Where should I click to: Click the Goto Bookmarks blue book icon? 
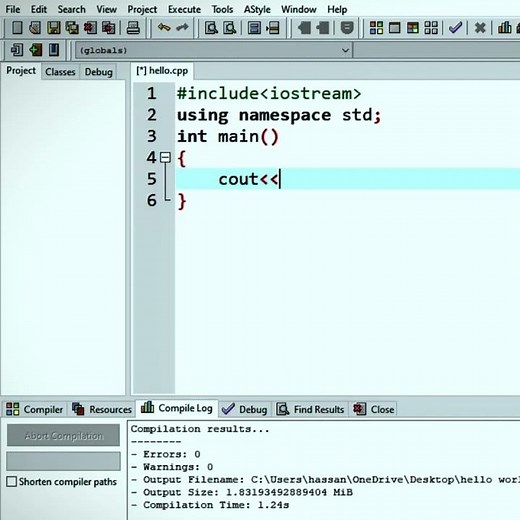[54, 50]
